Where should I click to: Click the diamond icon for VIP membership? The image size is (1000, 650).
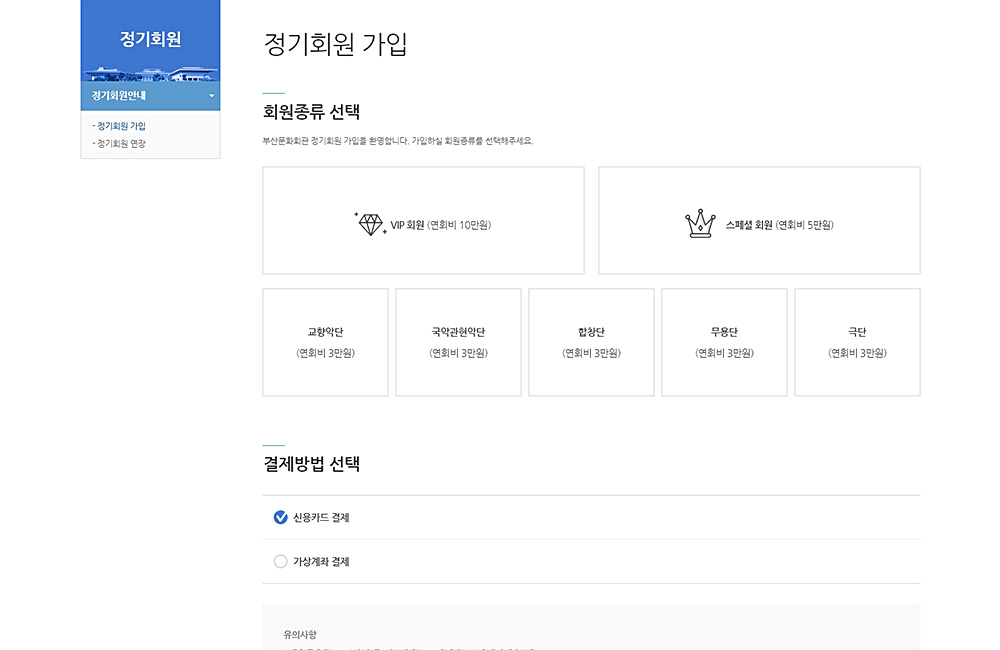click(x=371, y=224)
